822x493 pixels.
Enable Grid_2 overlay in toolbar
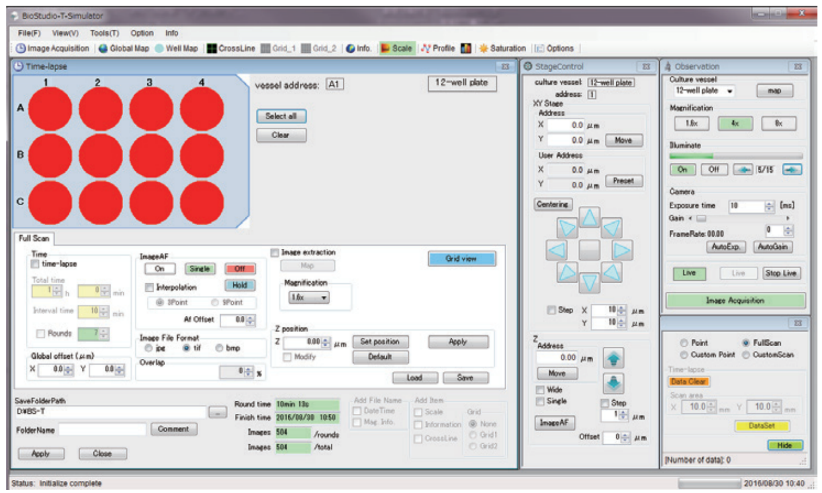(x=319, y=48)
